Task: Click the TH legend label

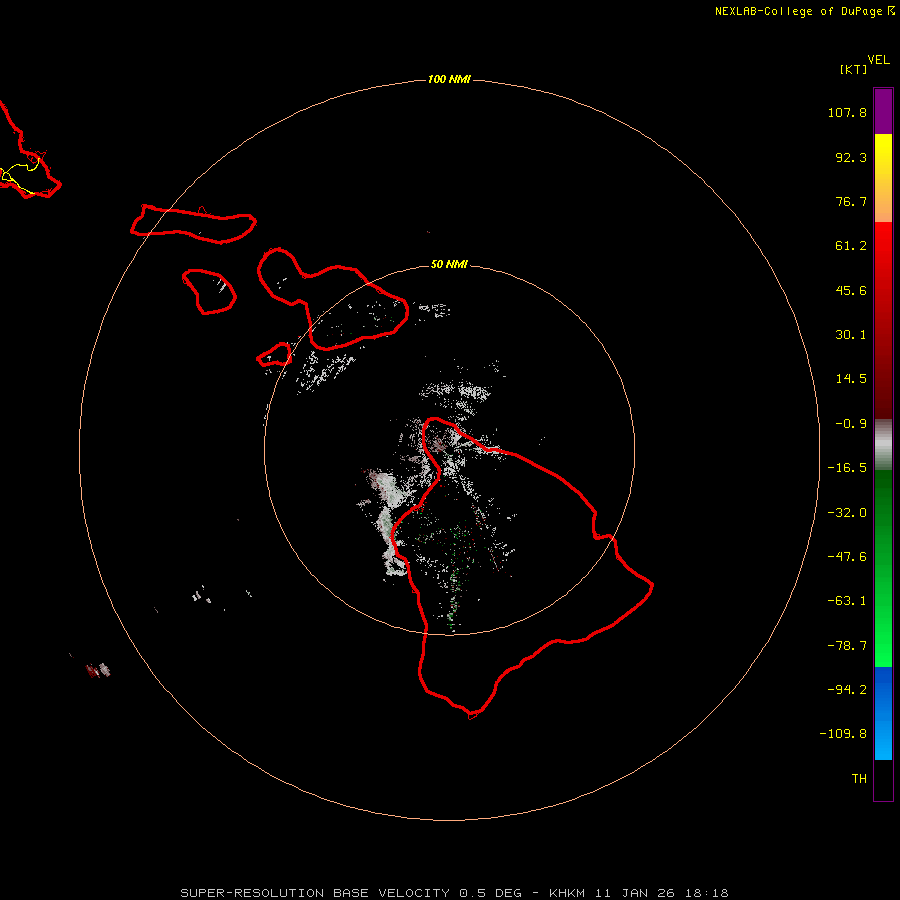Action: (x=859, y=779)
